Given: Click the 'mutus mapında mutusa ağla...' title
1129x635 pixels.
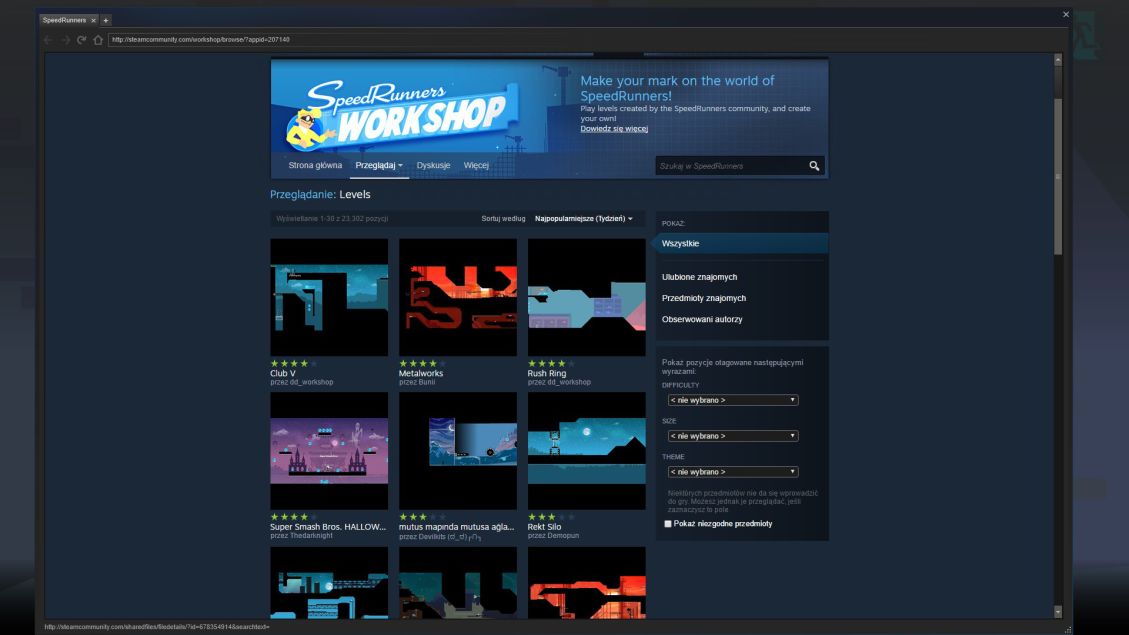Looking at the screenshot, I should pyautogui.click(x=456, y=526).
